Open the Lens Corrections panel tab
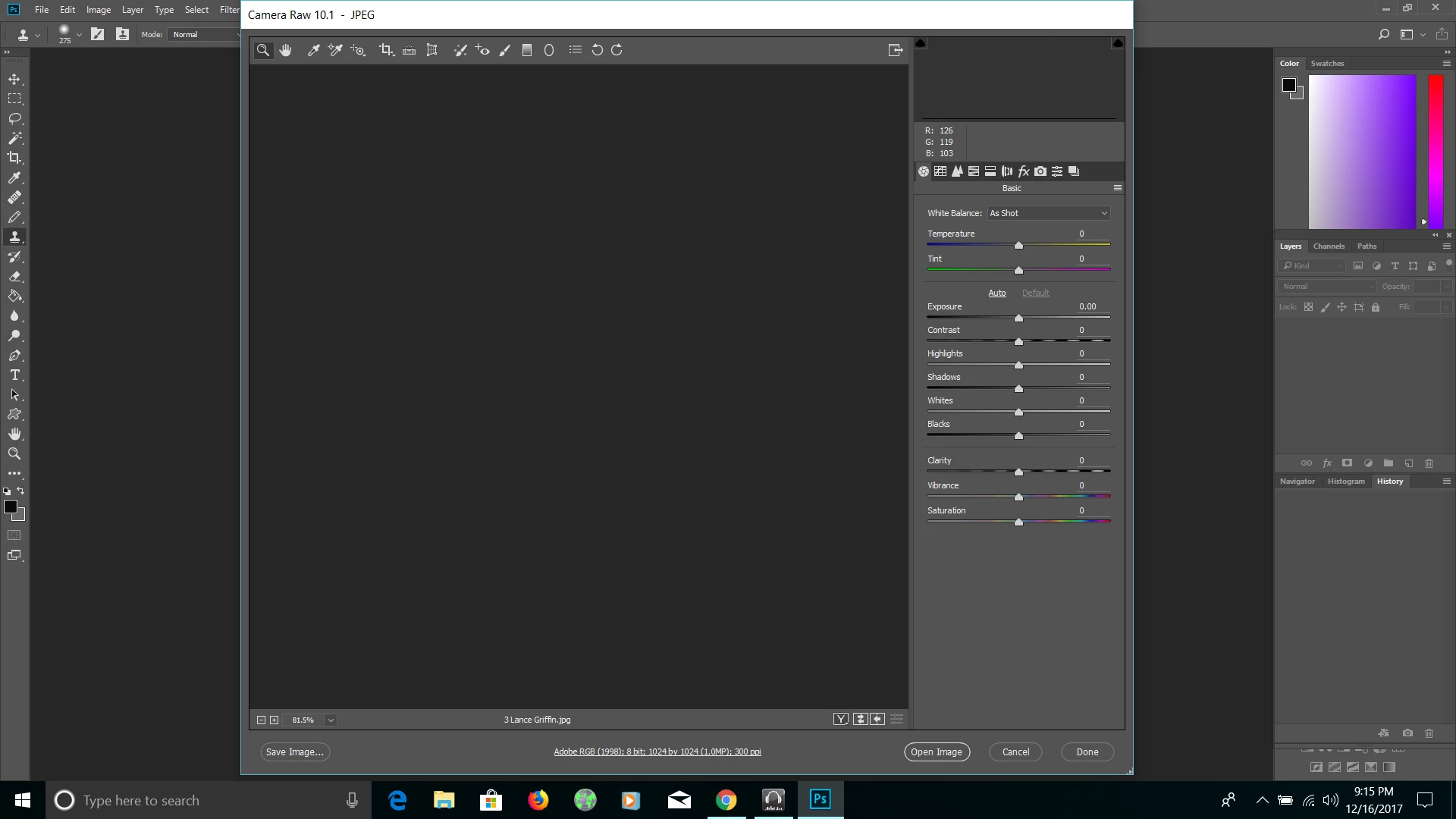This screenshot has height=819, width=1456. (1007, 171)
